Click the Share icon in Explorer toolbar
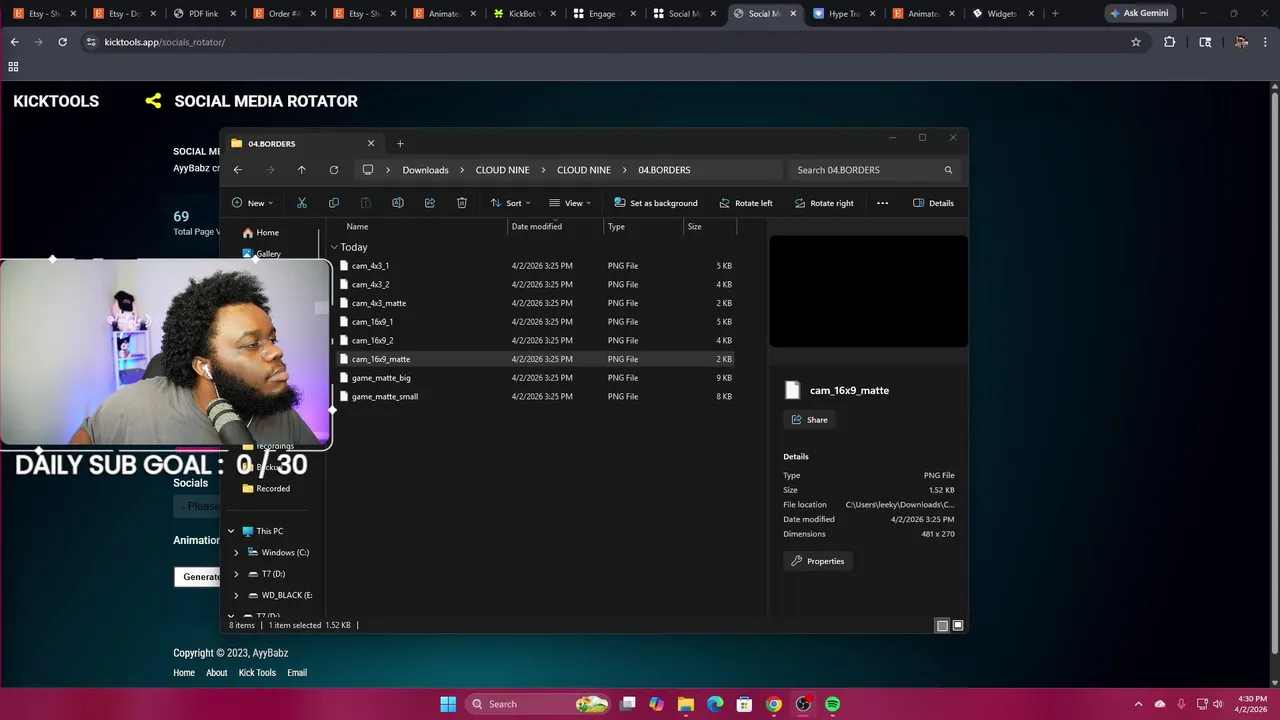This screenshot has width=1280, height=720. pos(429,203)
